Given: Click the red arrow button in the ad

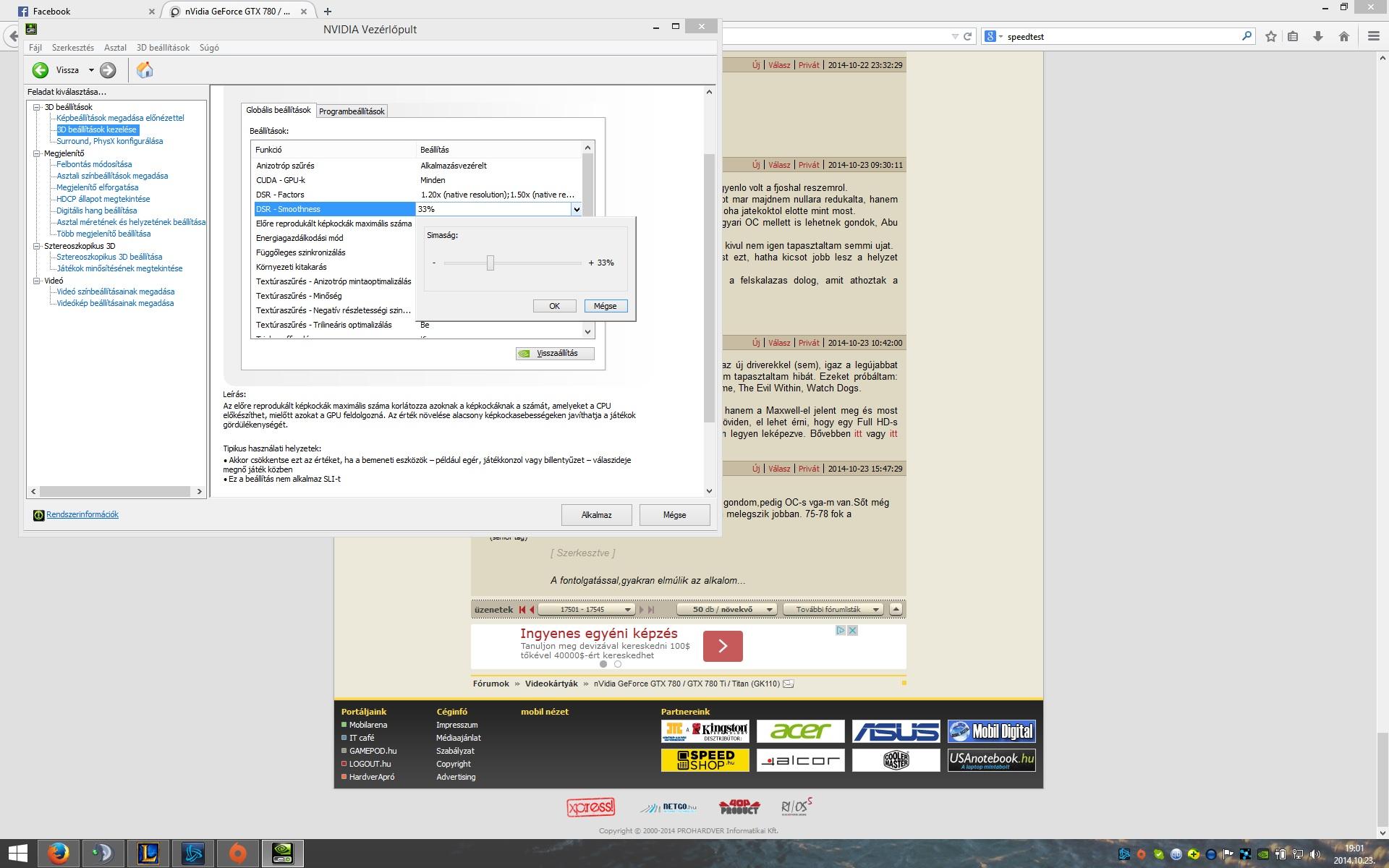Looking at the screenshot, I should [x=723, y=646].
